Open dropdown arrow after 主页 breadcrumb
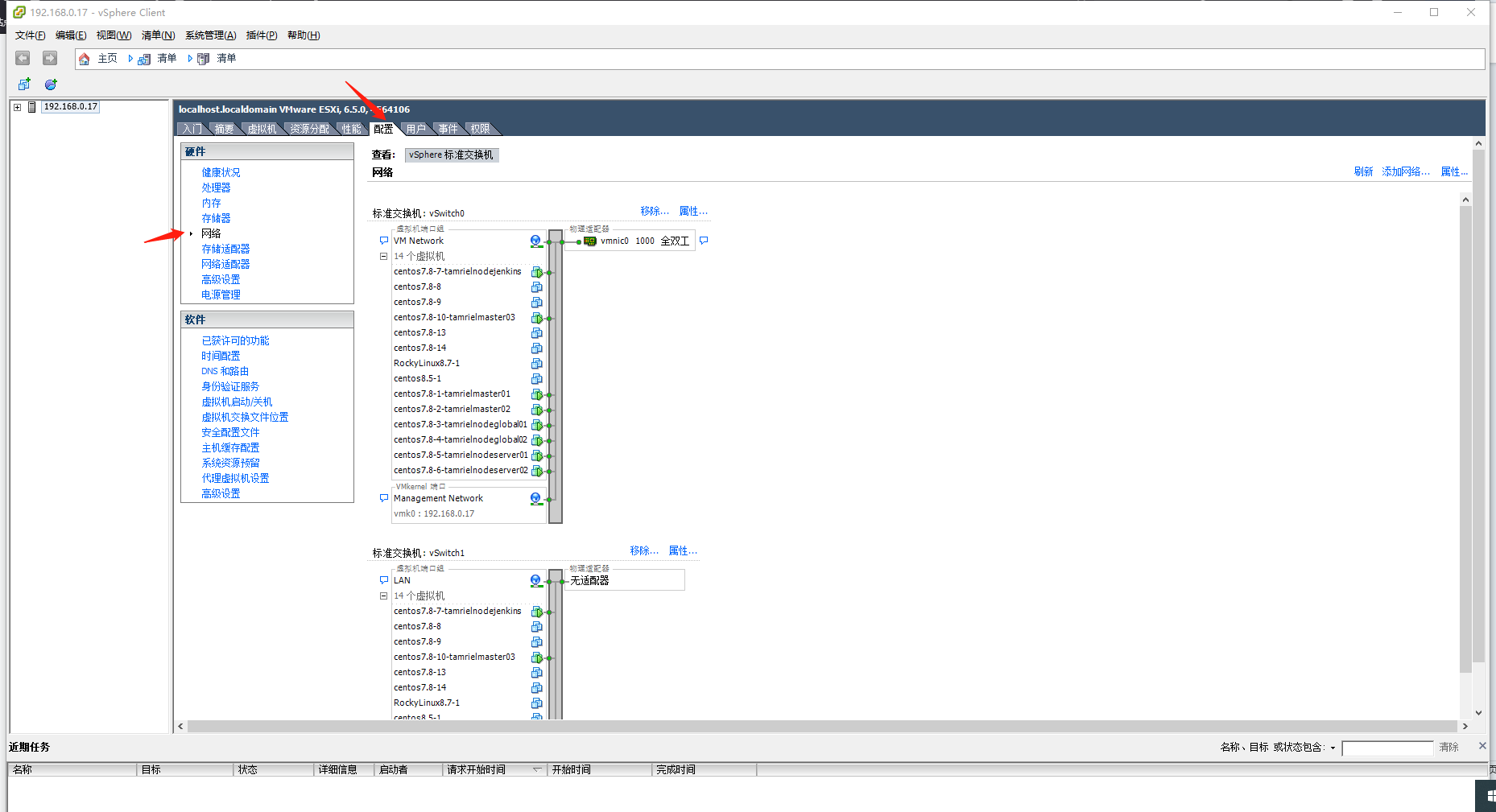1496x812 pixels. pyautogui.click(x=130, y=59)
